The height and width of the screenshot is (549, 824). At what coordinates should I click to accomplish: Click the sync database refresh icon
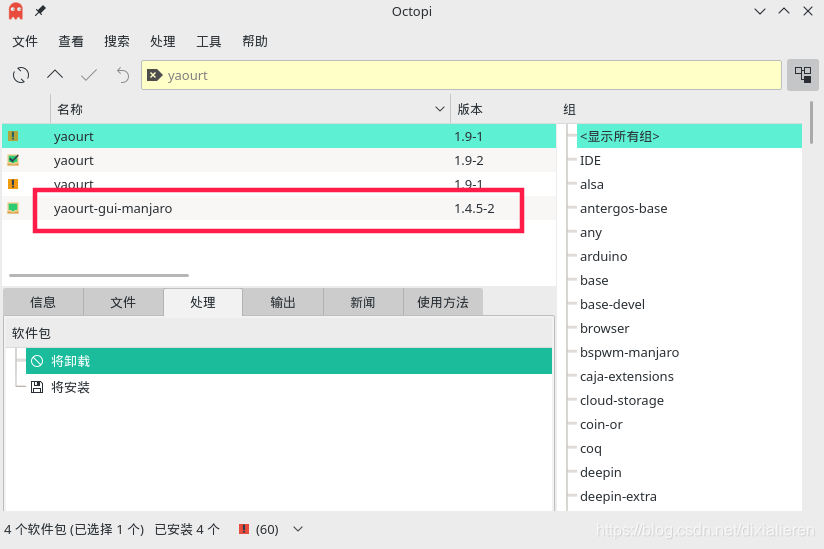coord(21,75)
